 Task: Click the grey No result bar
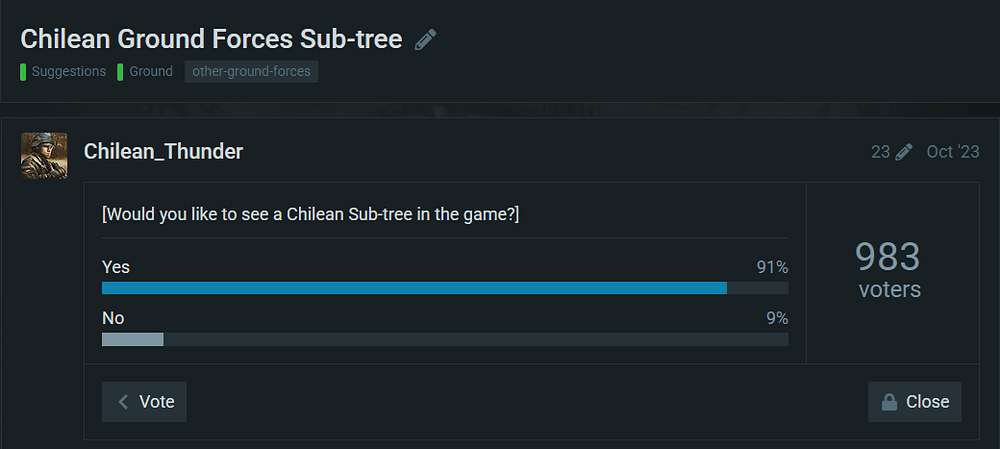[x=133, y=339]
